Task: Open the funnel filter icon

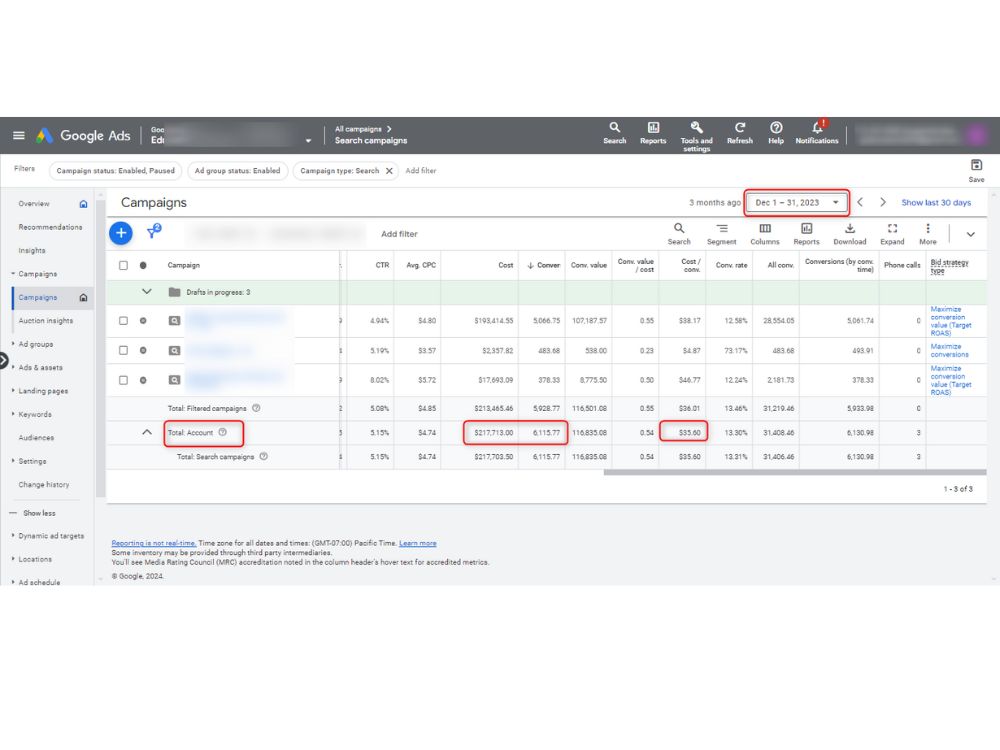Action: point(154,232)
